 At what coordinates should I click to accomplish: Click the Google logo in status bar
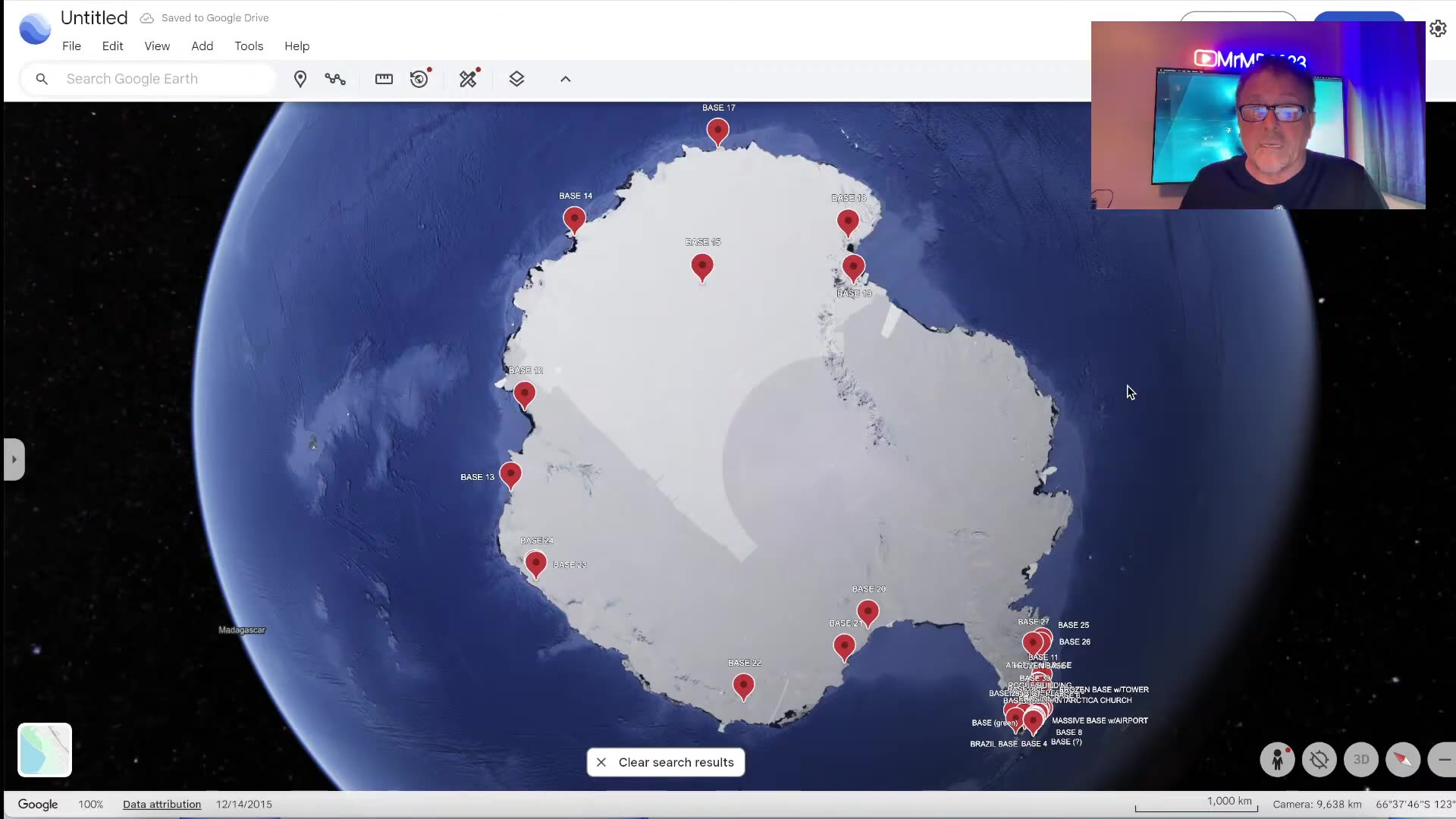(x=38, y=805)
